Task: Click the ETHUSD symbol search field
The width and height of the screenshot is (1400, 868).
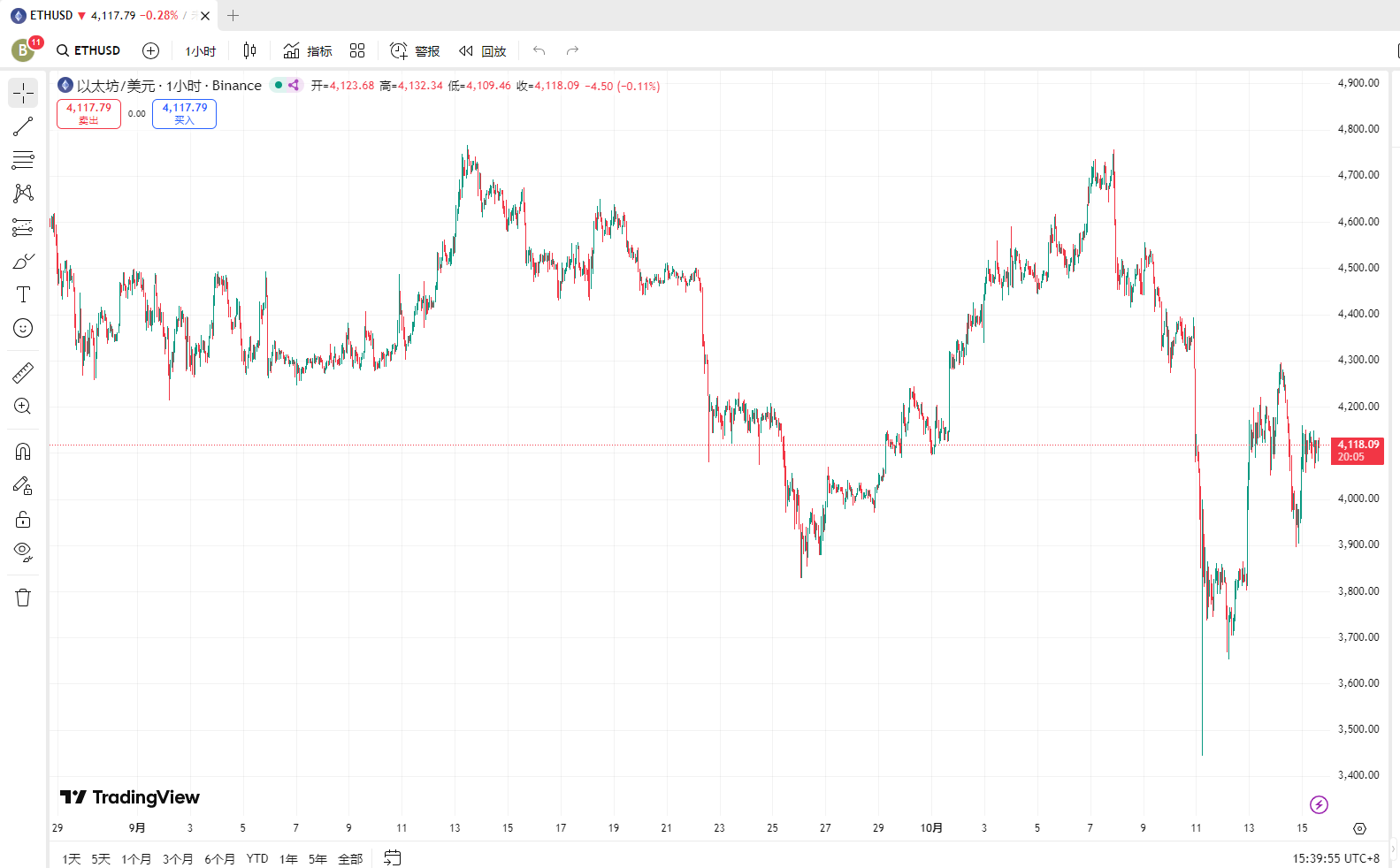Action: click(88, 51)
